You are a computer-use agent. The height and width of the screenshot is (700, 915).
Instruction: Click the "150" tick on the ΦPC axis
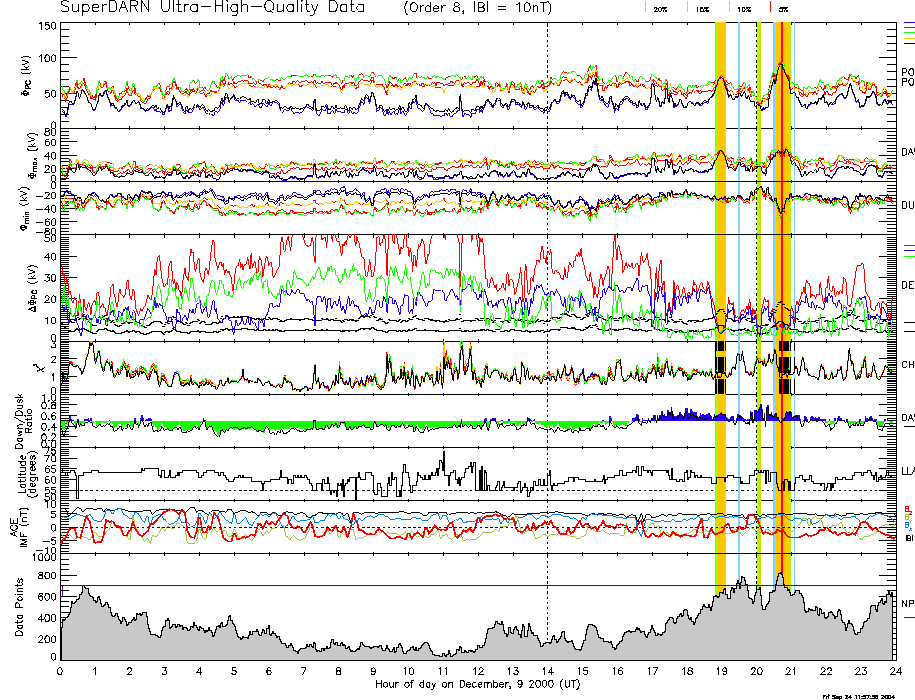coord(47,26)
